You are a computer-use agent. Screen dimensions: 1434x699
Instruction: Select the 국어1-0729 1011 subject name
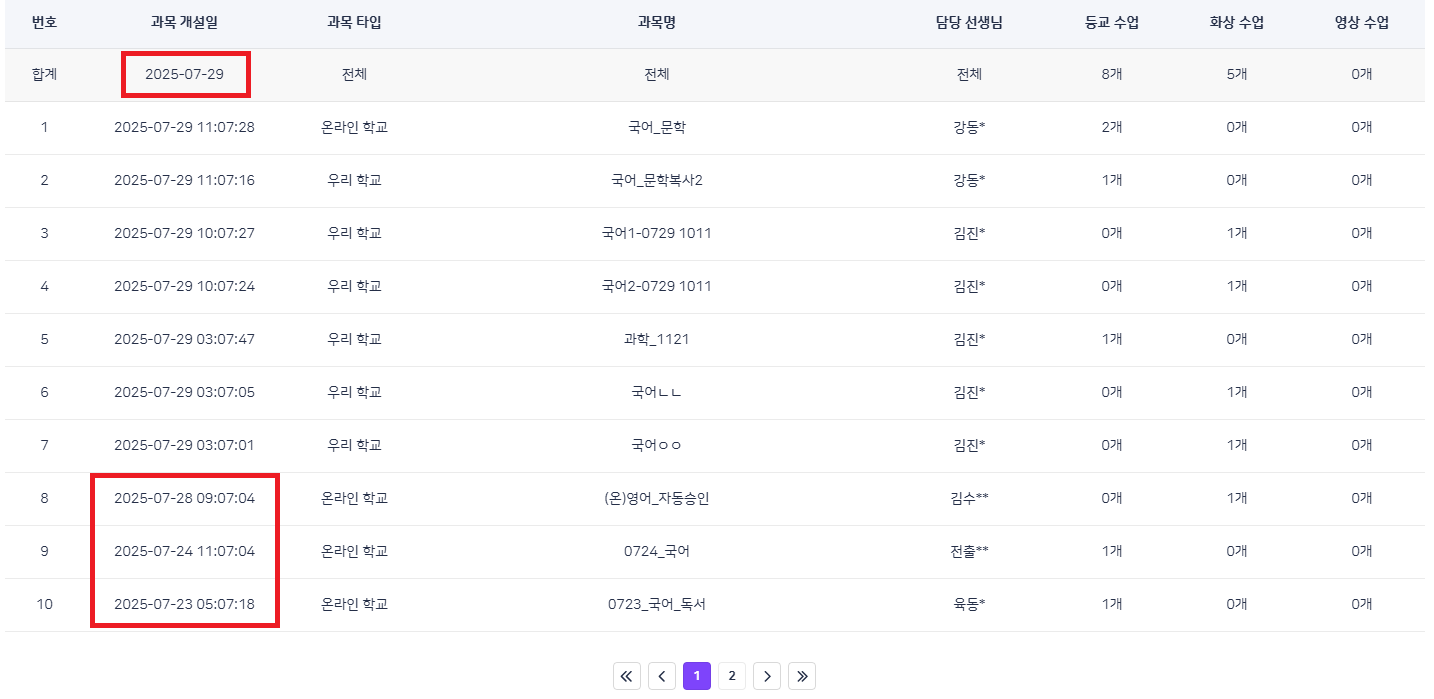(x=656, y=233)
